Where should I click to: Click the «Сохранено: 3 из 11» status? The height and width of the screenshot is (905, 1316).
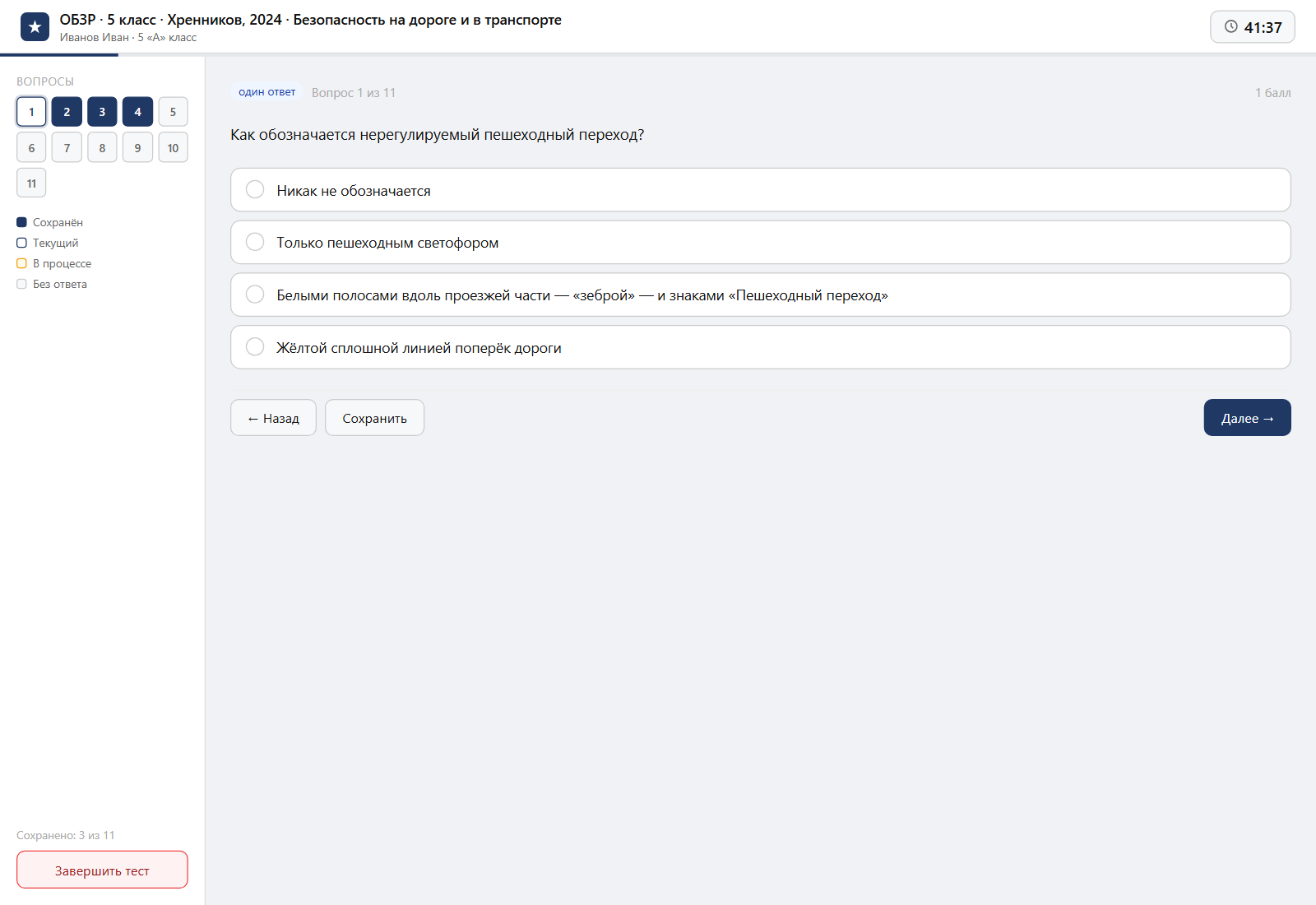click(x=66, y=835)
